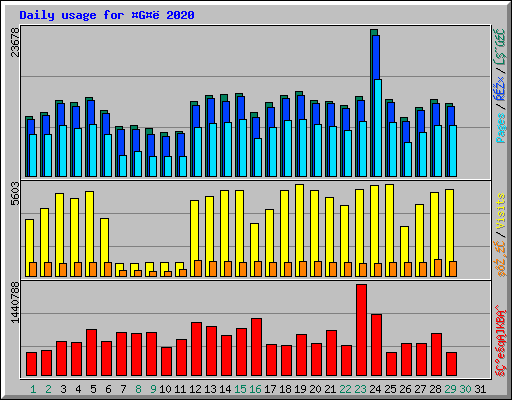Select day label 23 on the axis
Screen dimensions: 512x400
click(360, 389)
